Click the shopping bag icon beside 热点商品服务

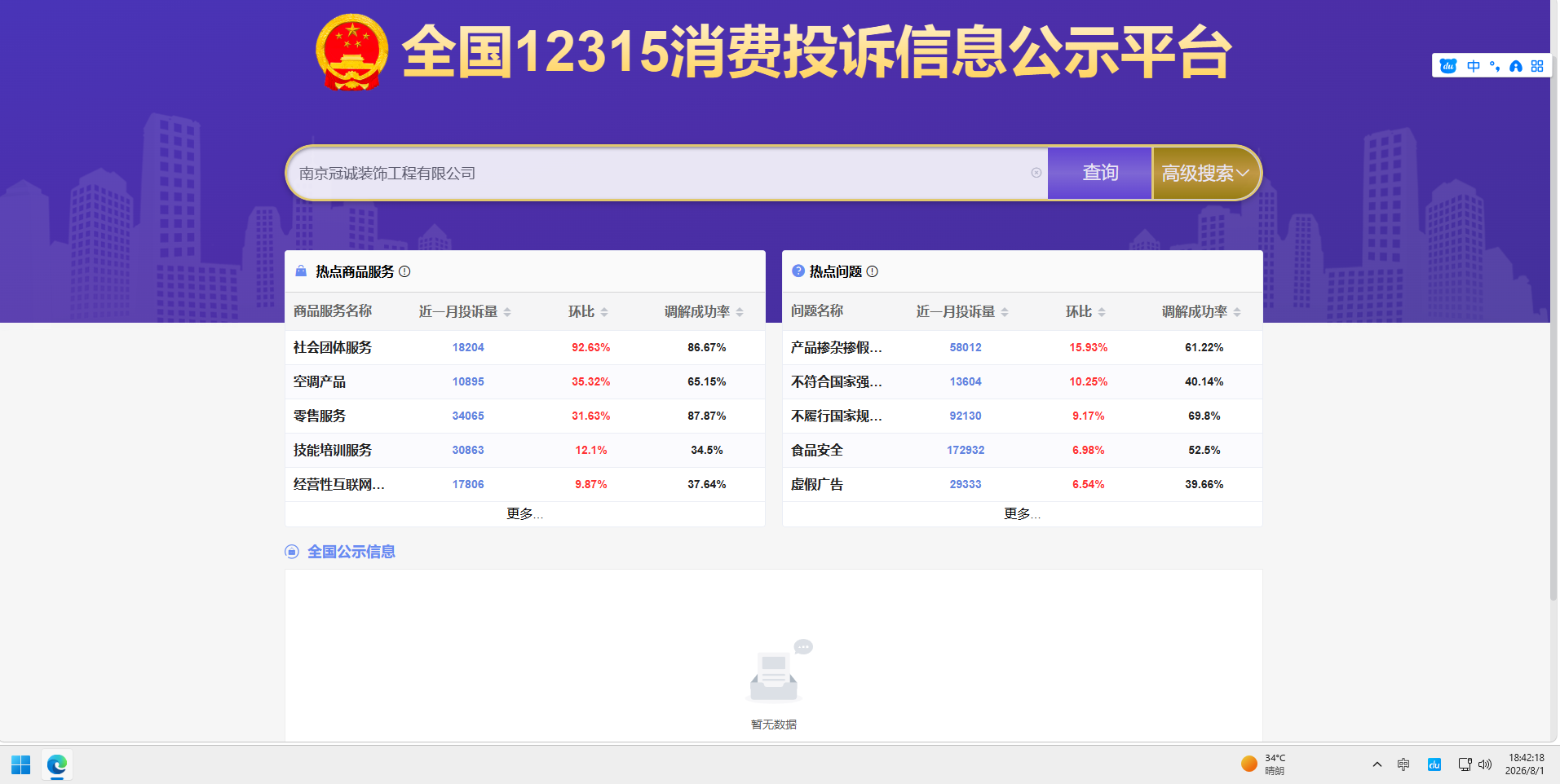[301, 271]
